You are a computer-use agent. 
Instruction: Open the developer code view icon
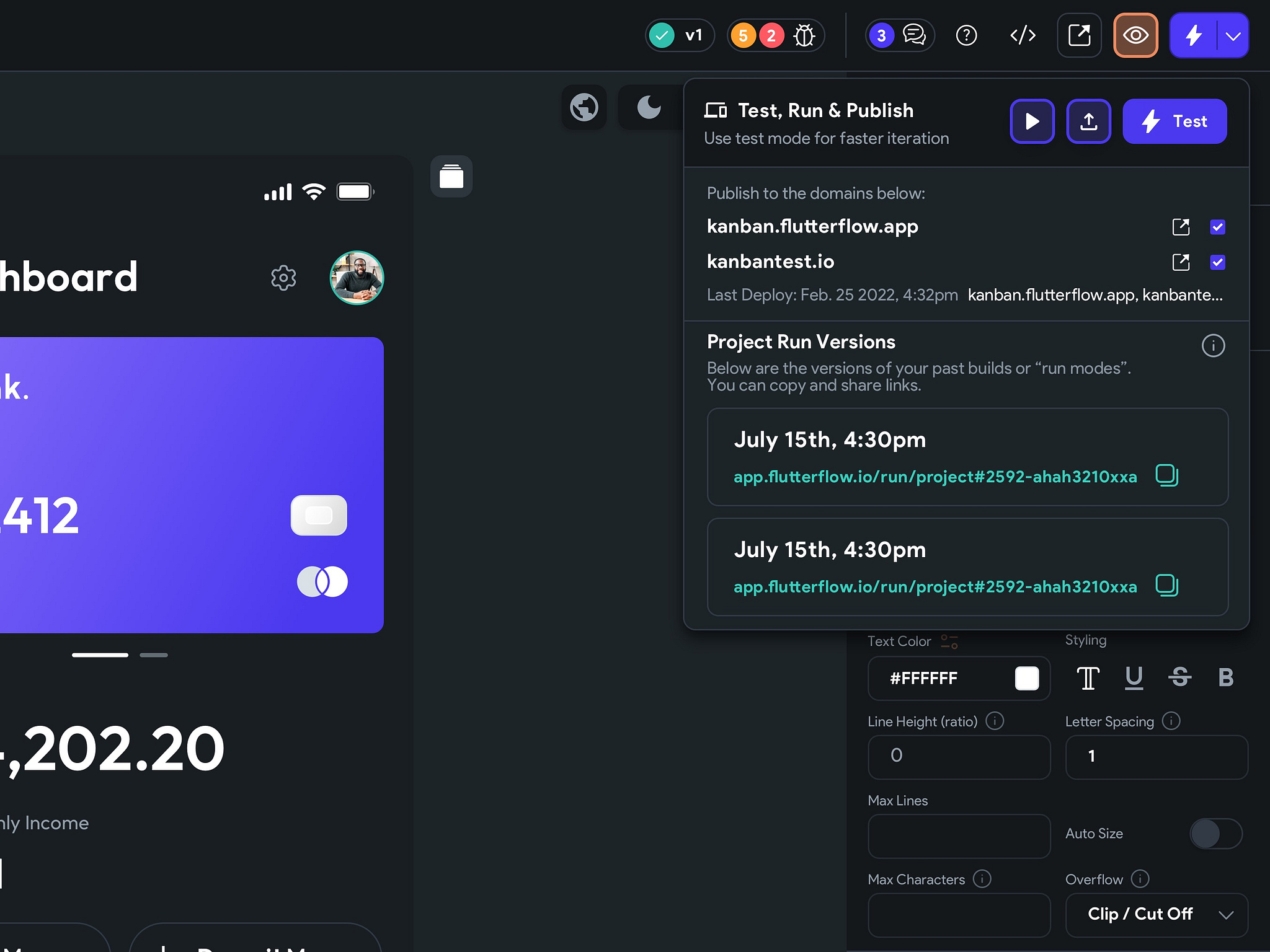[1023, 36]
